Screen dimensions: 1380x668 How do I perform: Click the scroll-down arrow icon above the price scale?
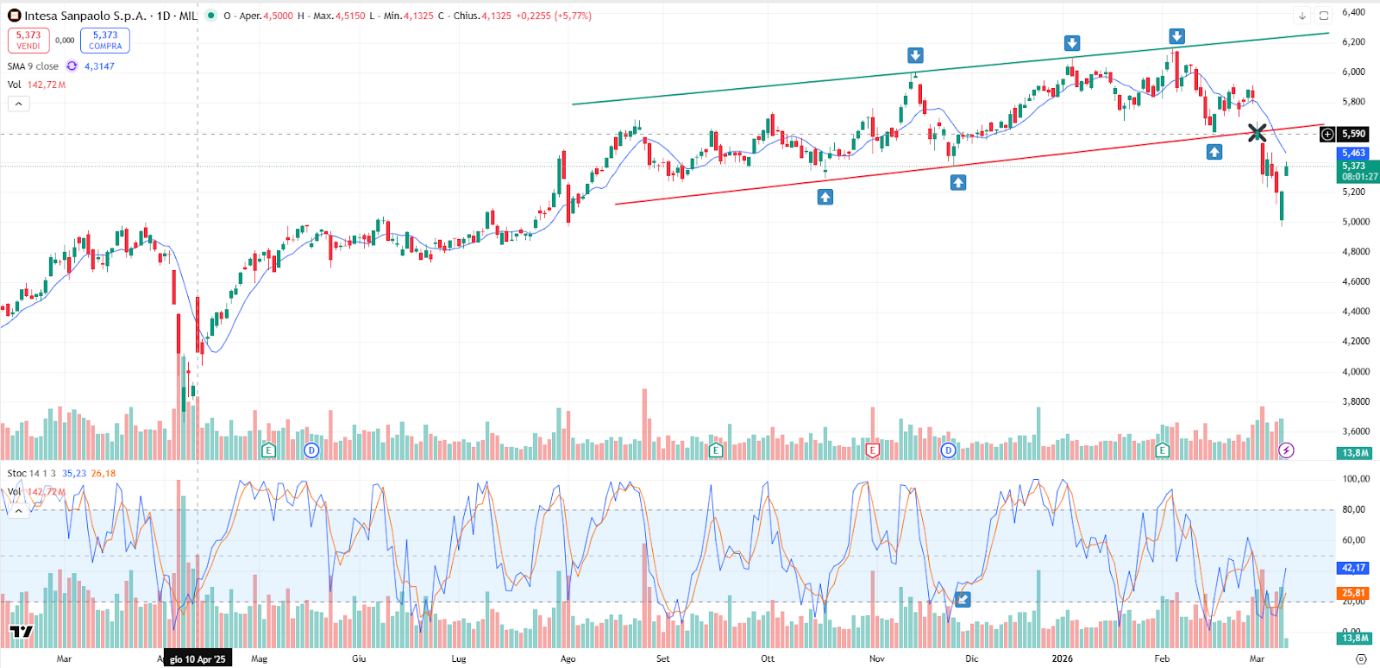click(x=1302, y=15)
